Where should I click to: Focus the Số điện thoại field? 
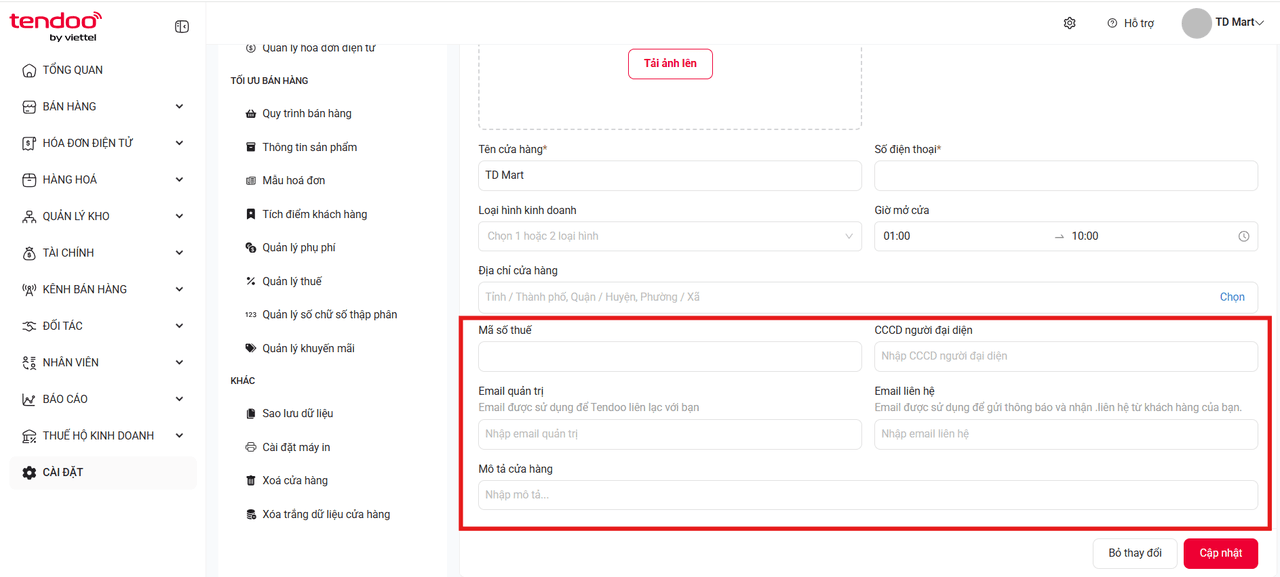pyautogui.click(x=1066, y=175)
